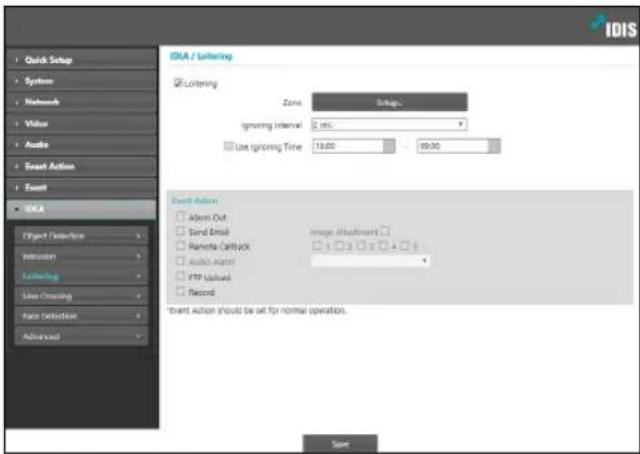Check remote callback box 4

pos(382,245)
